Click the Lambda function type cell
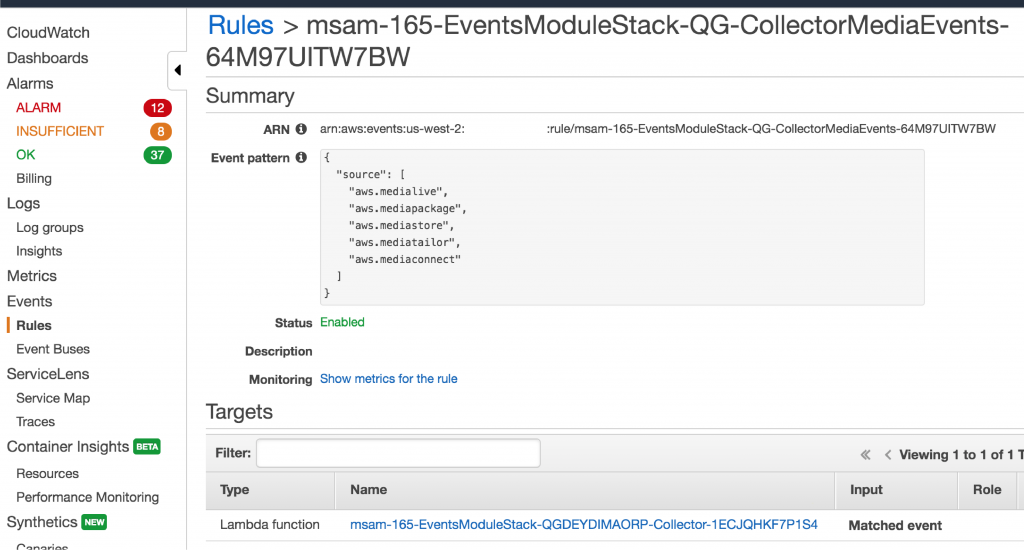 click(270, 525)
